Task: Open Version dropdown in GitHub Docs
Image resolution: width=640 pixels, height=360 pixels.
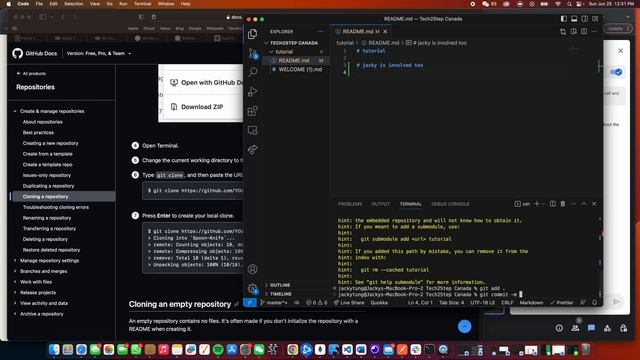Action: (99, 53)
